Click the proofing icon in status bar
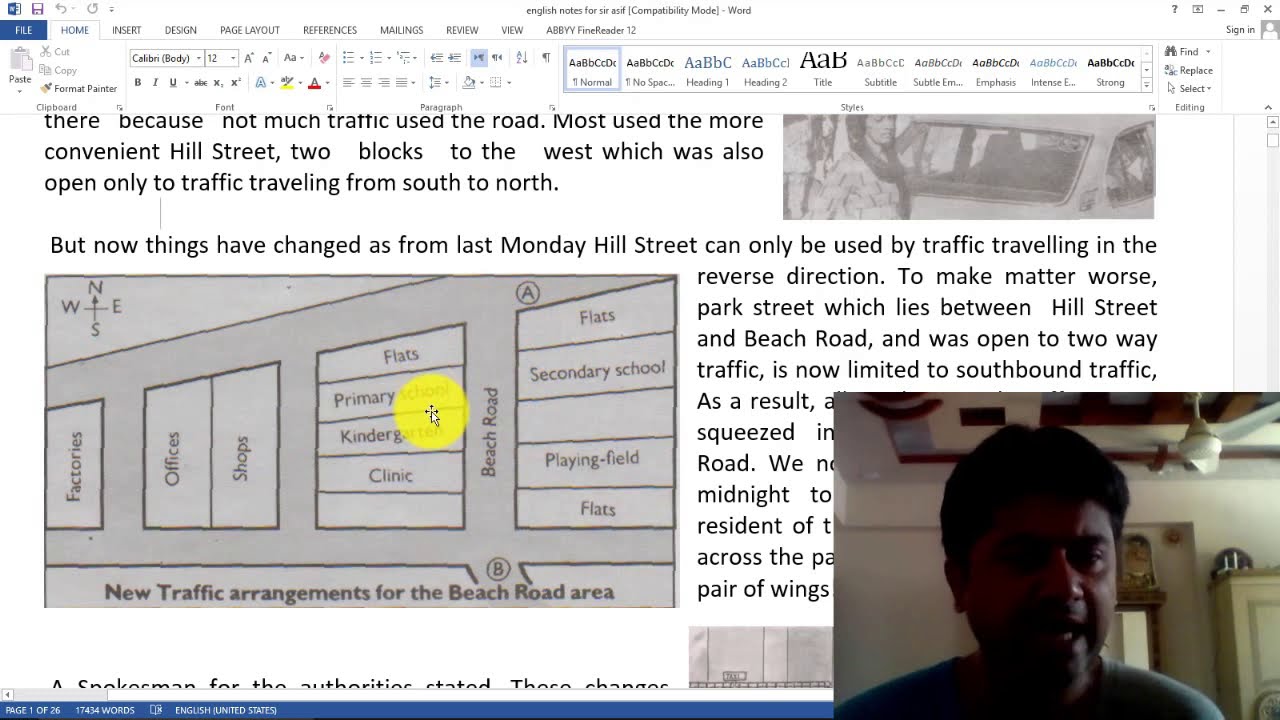The image size is (1280, 720). pos(156,710)
